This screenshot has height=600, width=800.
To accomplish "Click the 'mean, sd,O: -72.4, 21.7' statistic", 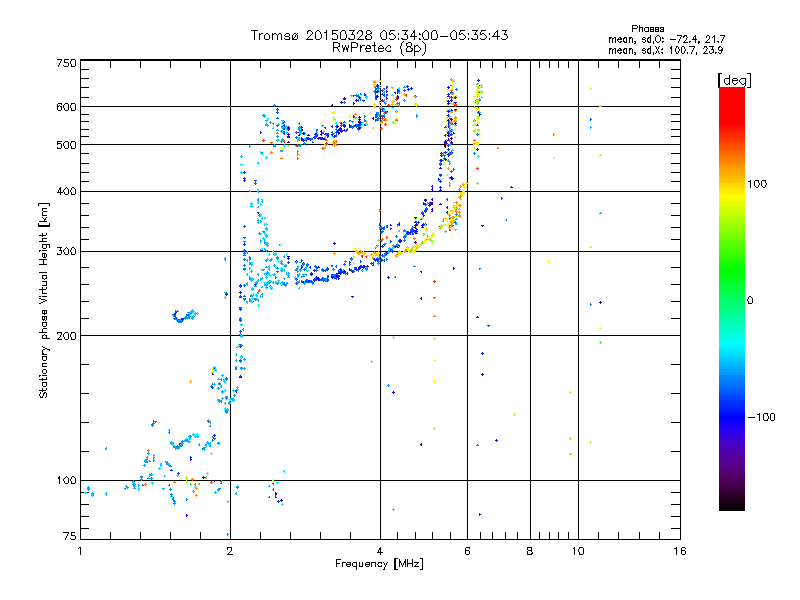I will click(x=666, y=39).
